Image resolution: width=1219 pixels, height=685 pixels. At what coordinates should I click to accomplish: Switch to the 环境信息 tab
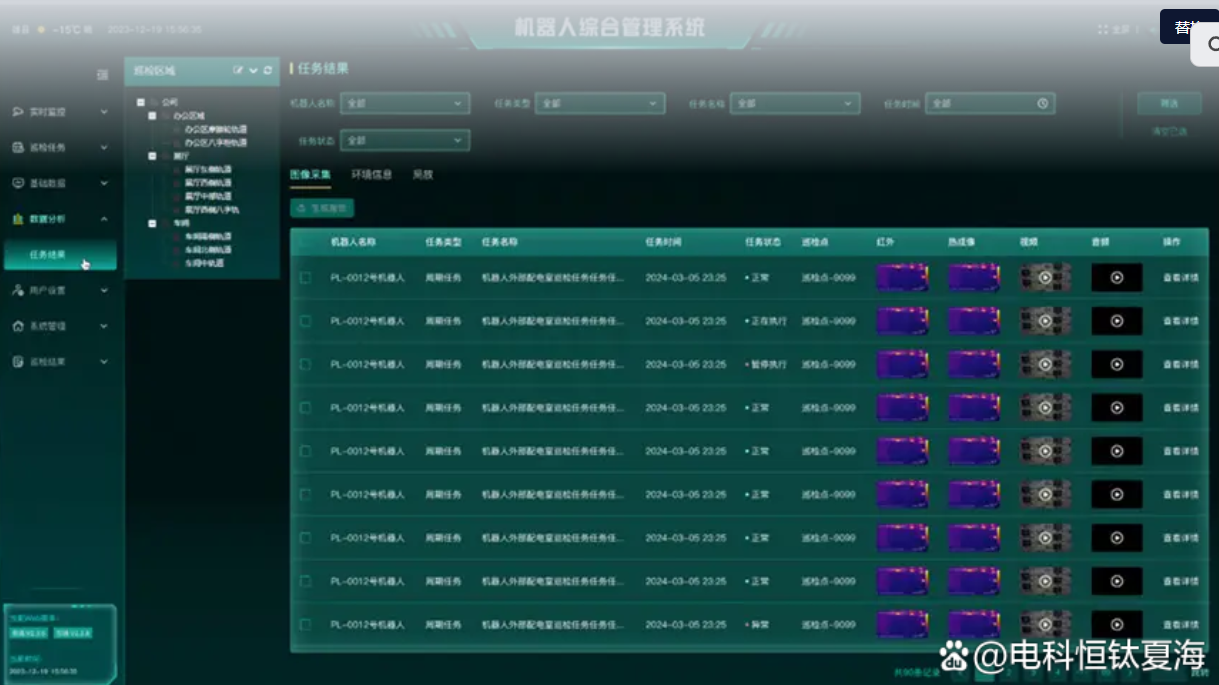point(371,175)
